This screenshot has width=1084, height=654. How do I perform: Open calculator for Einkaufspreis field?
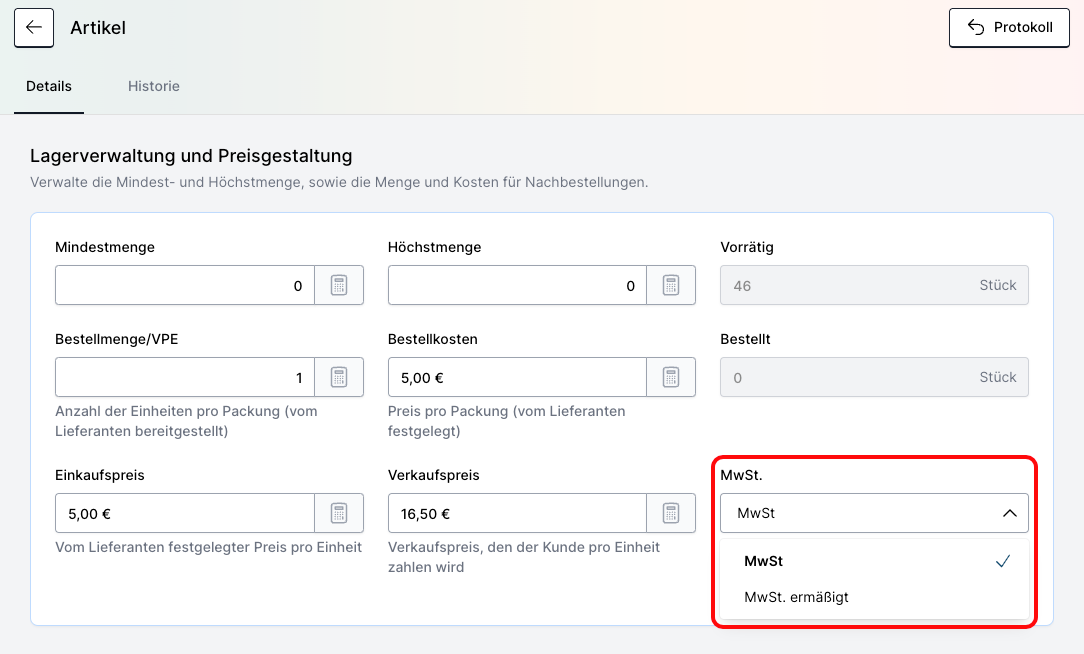[339, 513]
